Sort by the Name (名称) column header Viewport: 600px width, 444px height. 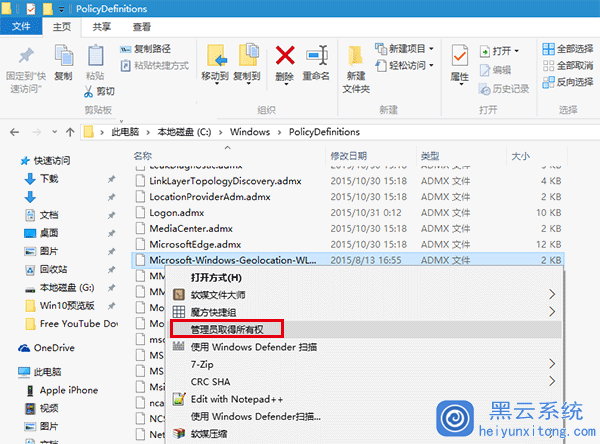[x=143, y=156]
